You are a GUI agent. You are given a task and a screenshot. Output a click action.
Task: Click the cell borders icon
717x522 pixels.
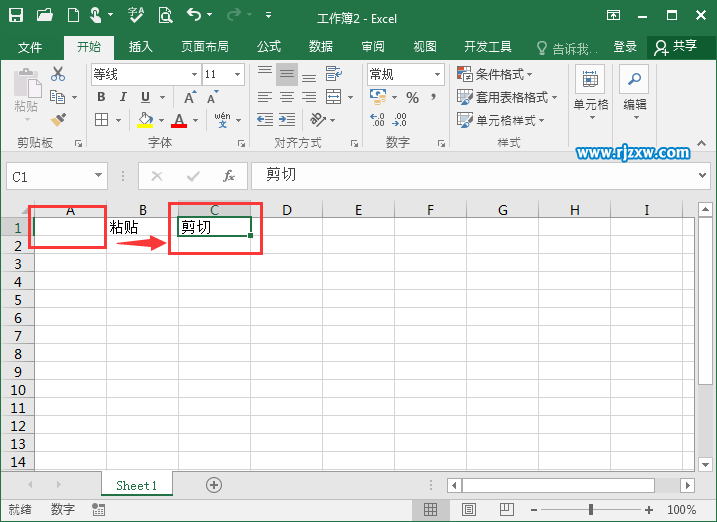coord(101,120)
